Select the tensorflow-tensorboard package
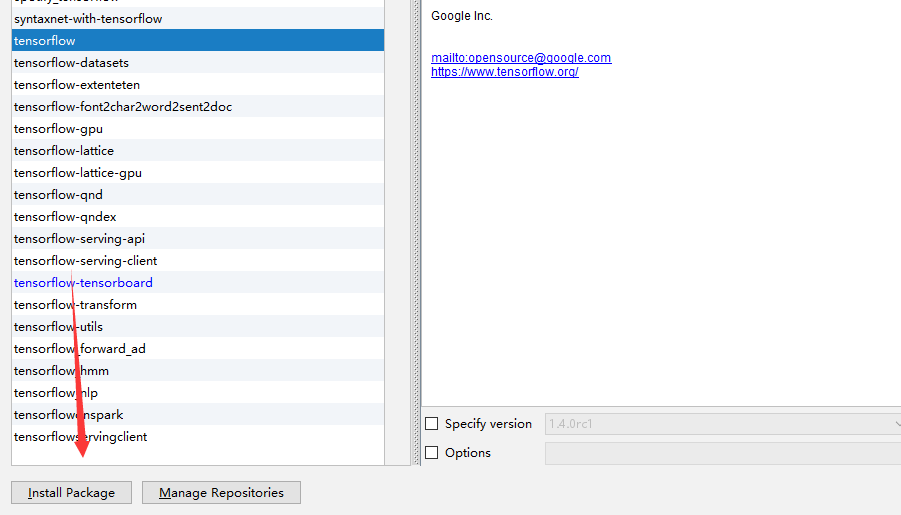901x515 pixels. coord(198,282)
